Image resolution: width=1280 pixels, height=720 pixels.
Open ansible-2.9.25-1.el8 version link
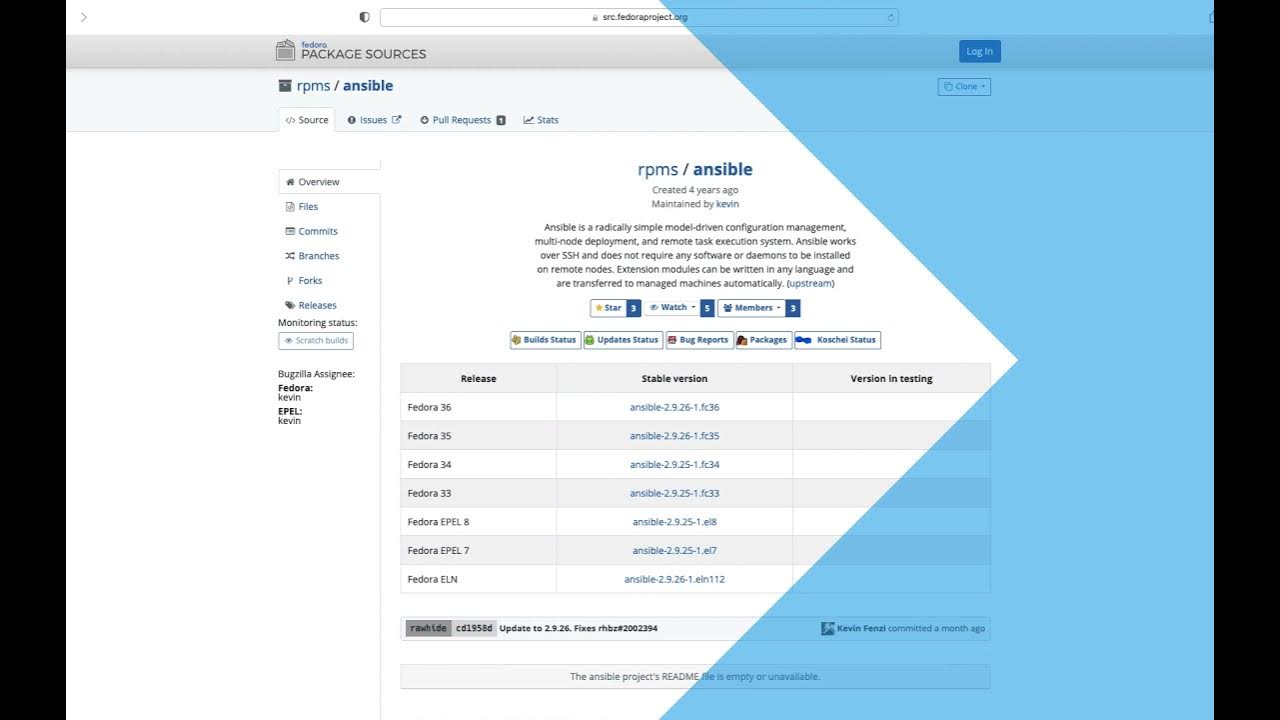[675, 522]
